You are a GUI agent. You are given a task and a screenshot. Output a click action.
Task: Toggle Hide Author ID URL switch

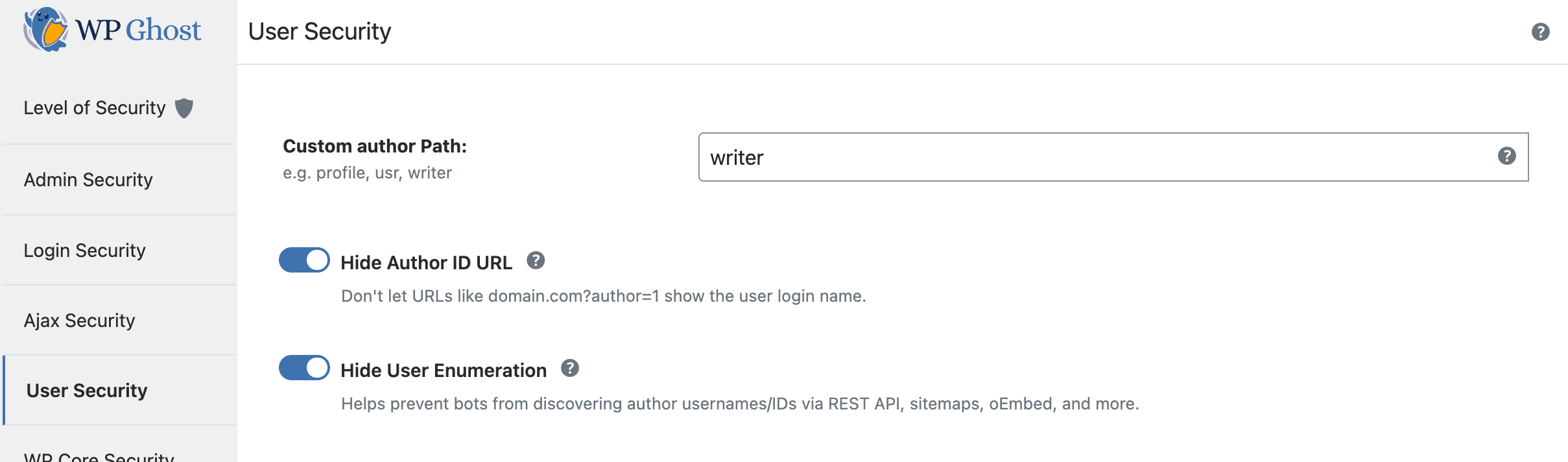[x=304, y=260]
